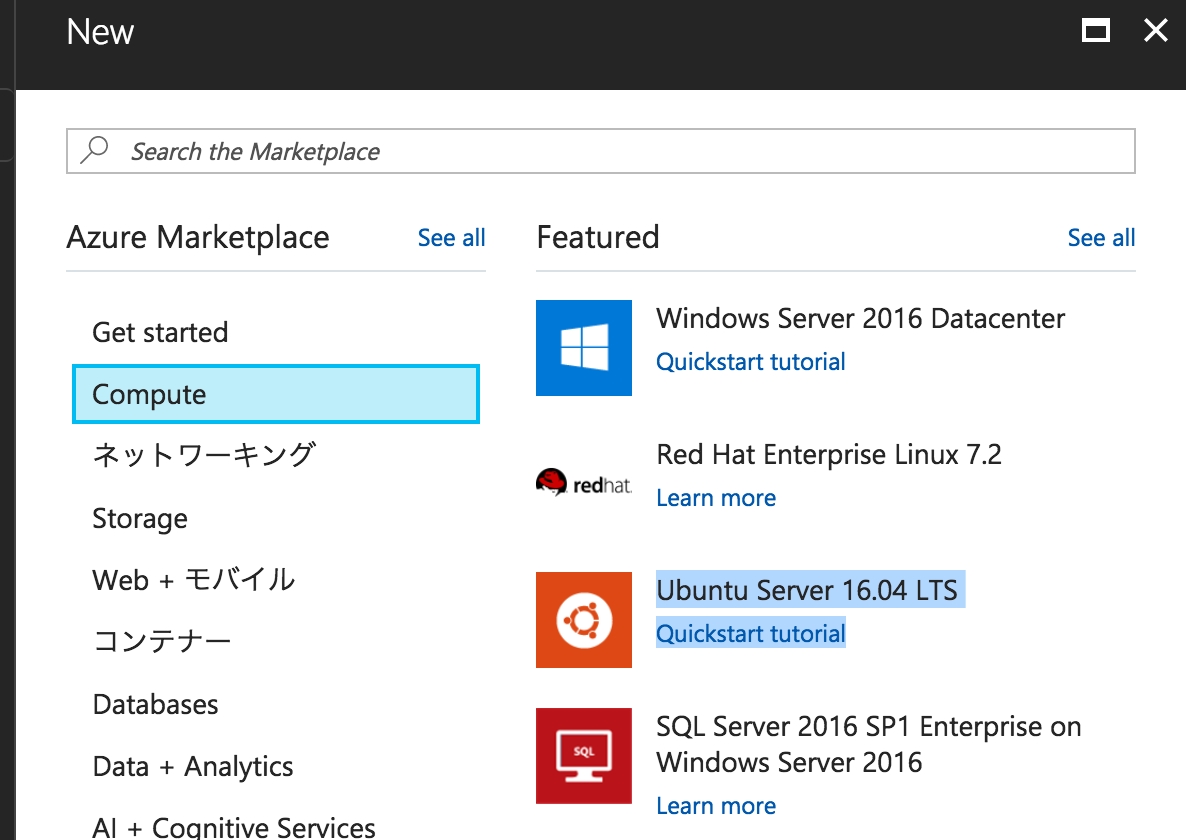Open the Get started category
The width and height of the screenshot is (1186, 840).
[160, 332]
